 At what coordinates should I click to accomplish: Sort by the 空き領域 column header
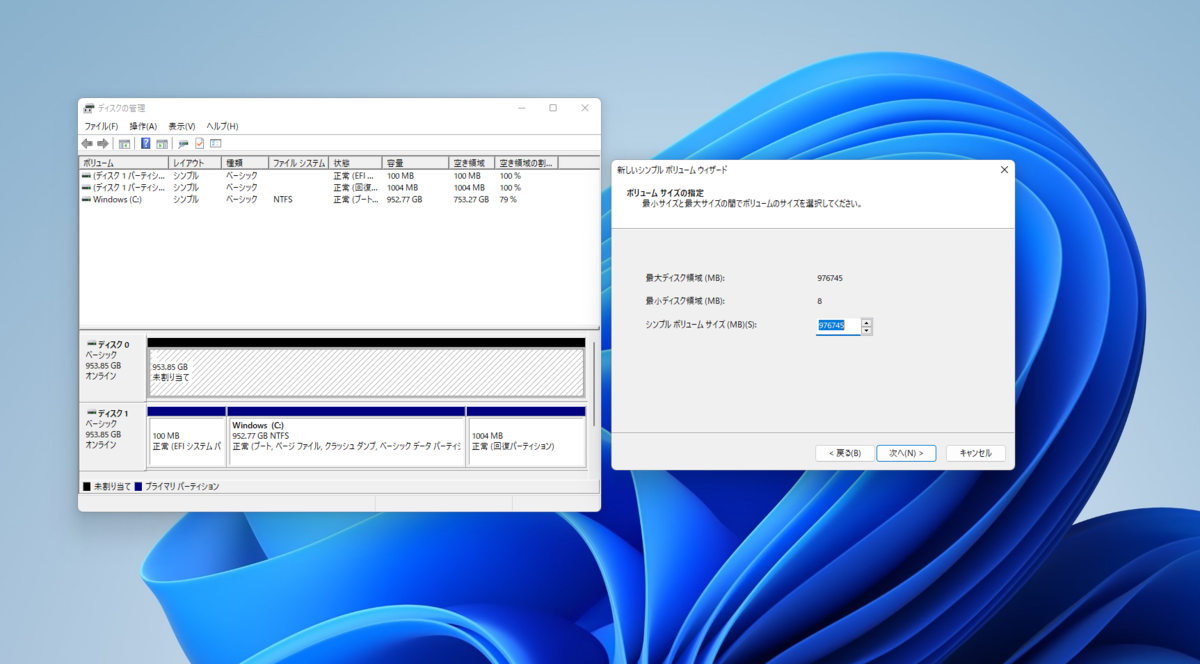click(472, 162)
